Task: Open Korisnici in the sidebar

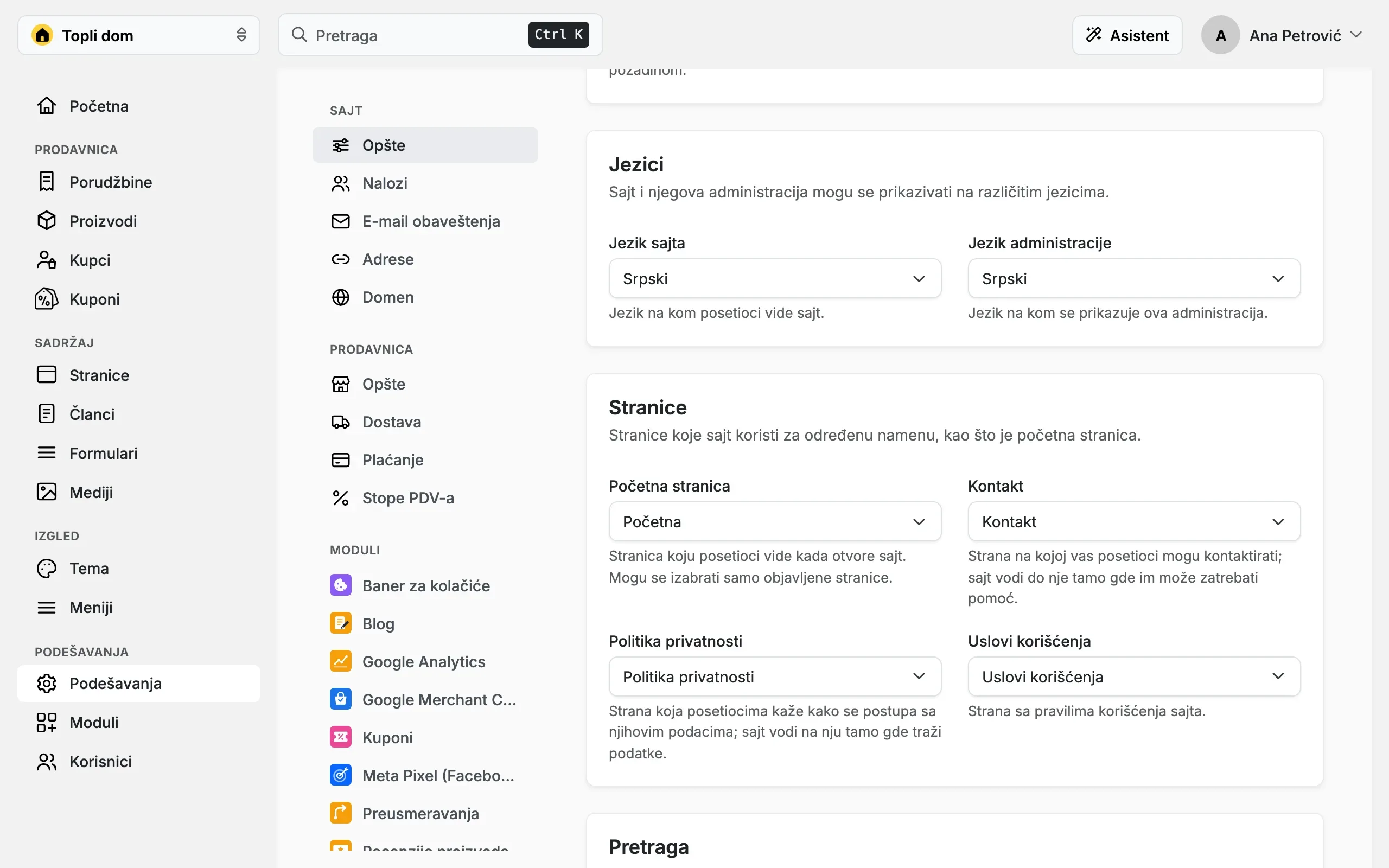Action: click(139, 761)
